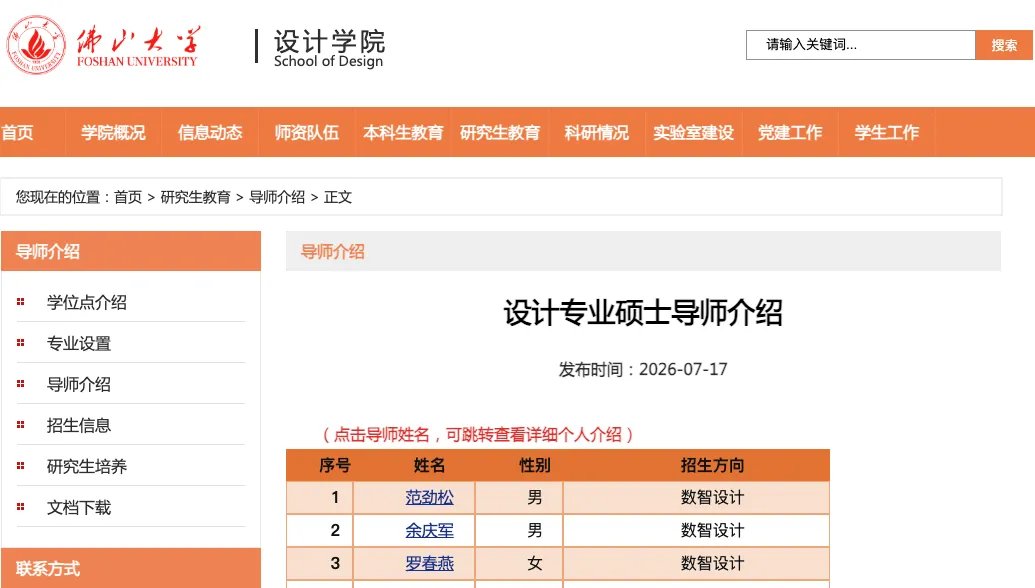Click the 发布时间 2026-07-17 date text
The height and width of the screenshot is (588, 1035).
643,370
